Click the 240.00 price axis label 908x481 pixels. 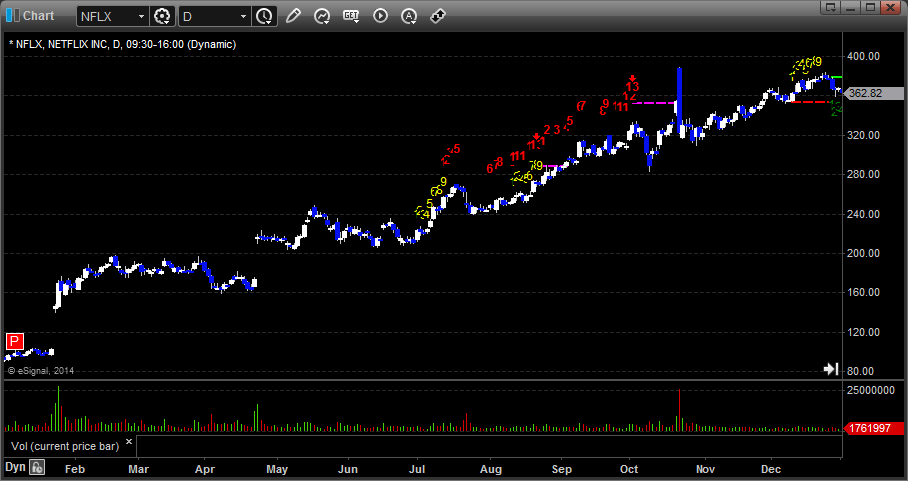865,214
